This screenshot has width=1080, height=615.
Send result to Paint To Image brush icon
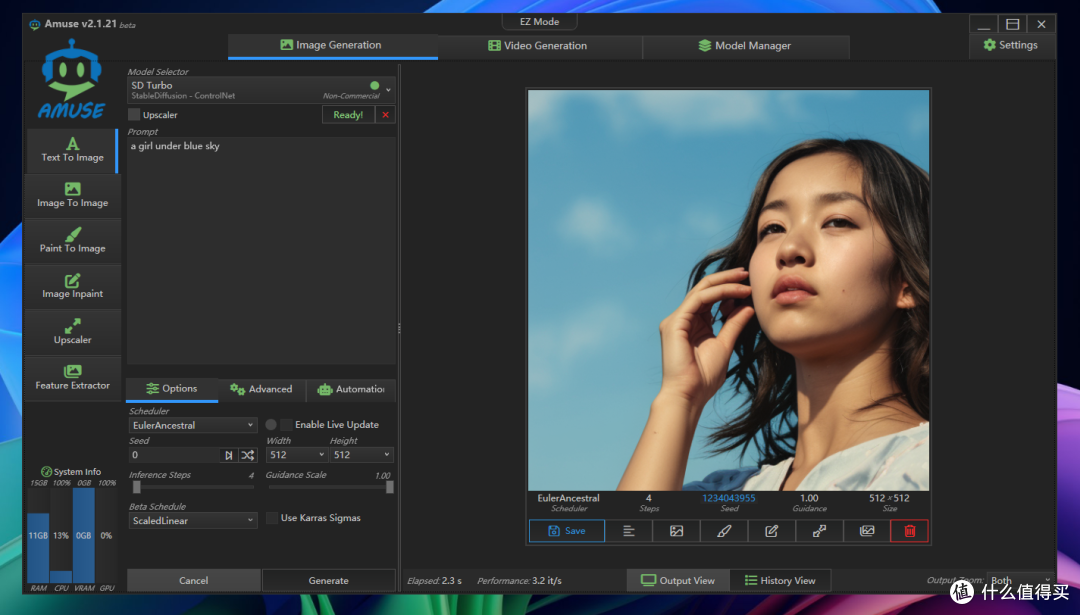pos(724,531)
